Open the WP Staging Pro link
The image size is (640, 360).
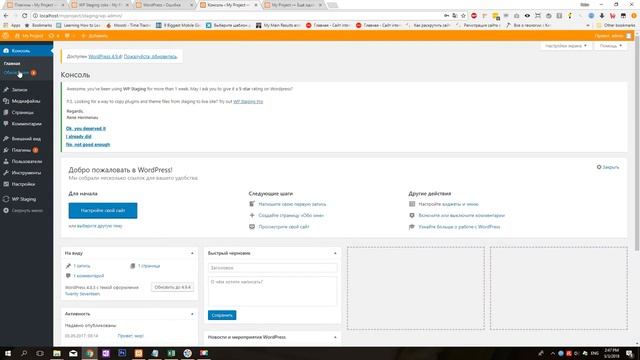pos(248,101)
